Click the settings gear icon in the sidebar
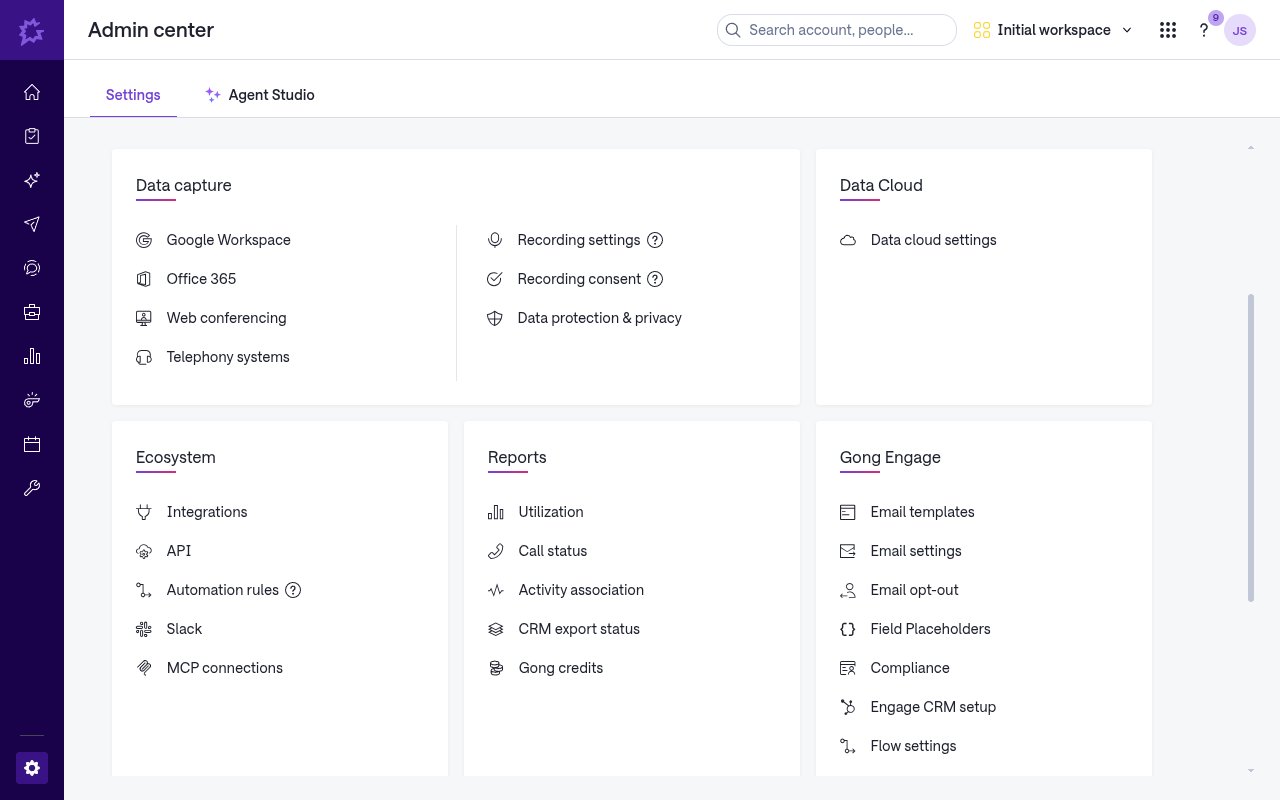 pyautogui.click(x=32, y=768)
